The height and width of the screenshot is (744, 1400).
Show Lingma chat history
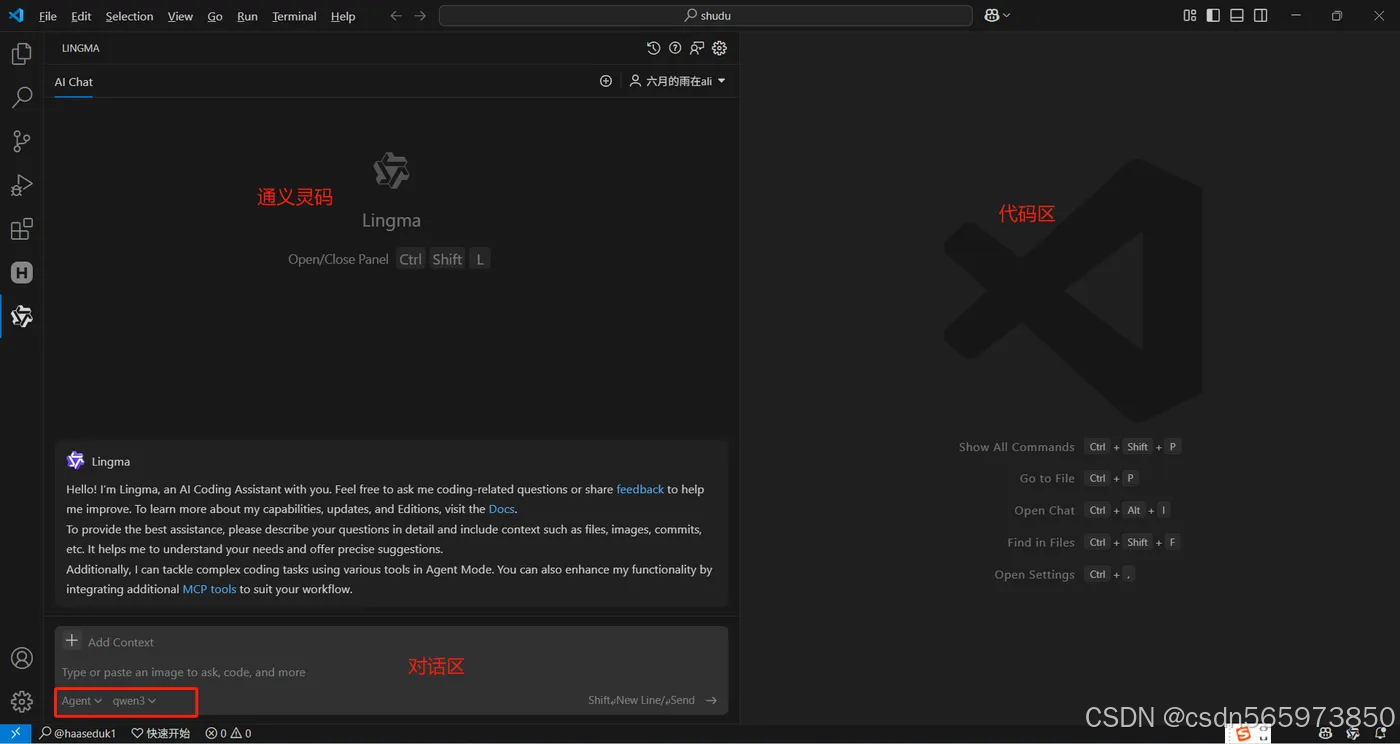pyautogui.click(x=653, y=48)
